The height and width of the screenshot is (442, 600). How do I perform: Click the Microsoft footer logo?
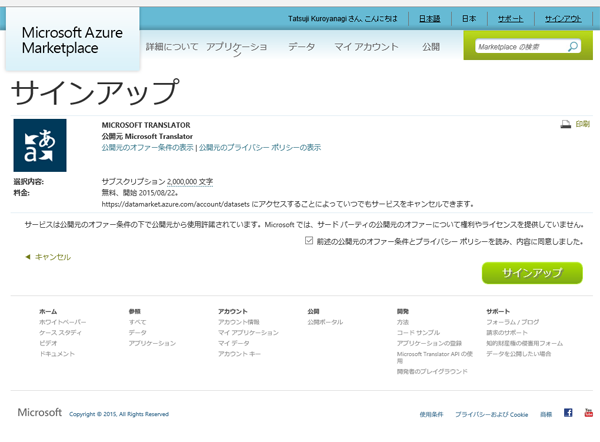click(39, 412)
